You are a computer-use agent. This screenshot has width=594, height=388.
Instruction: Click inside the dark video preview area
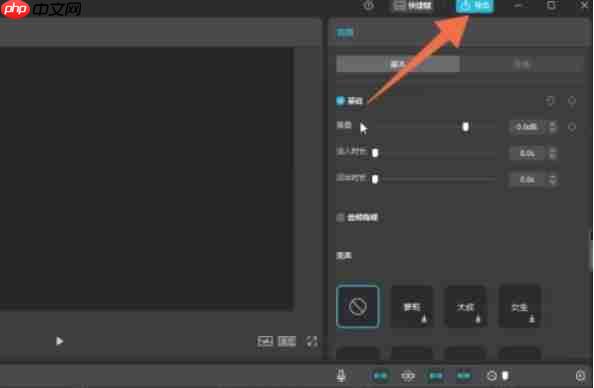[x=146, y=178]
